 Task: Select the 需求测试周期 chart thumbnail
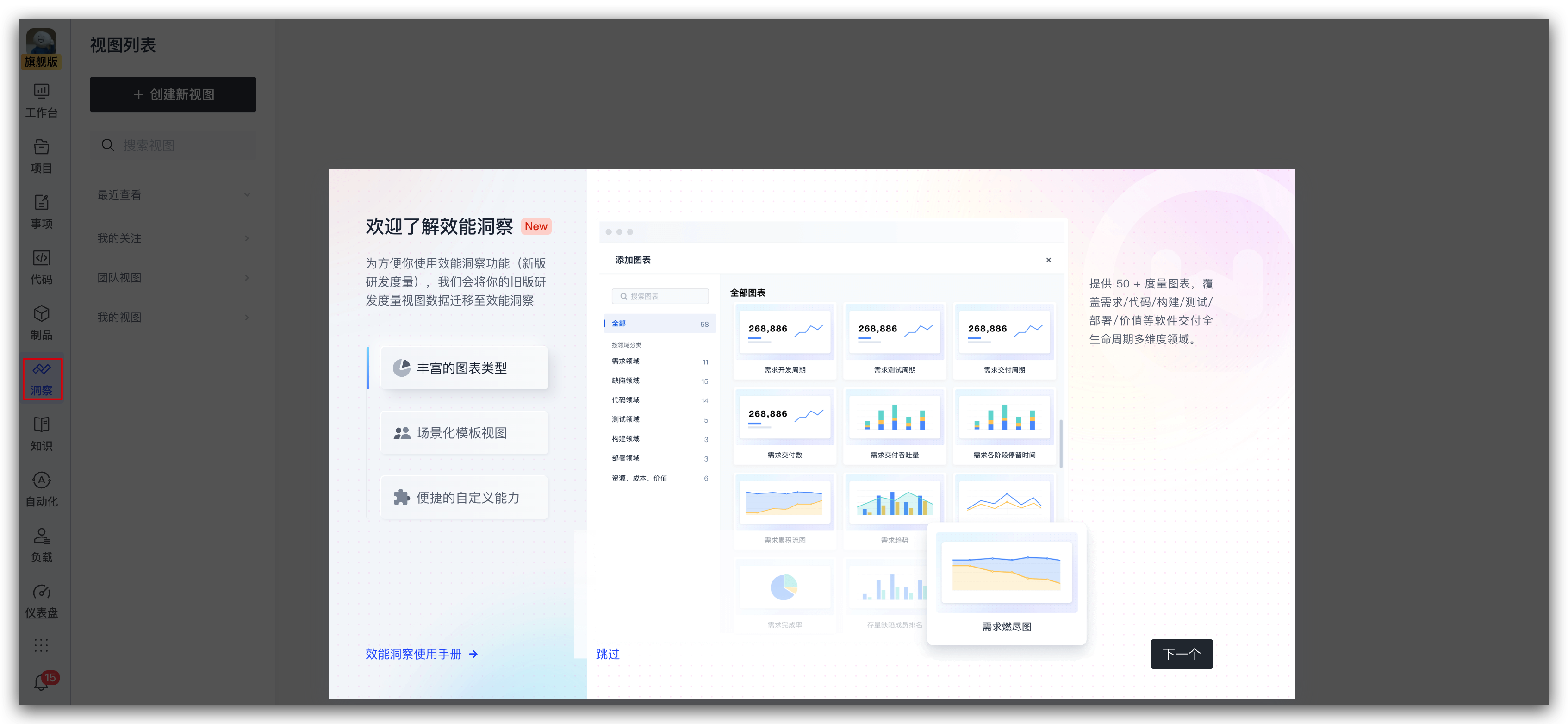895,341
